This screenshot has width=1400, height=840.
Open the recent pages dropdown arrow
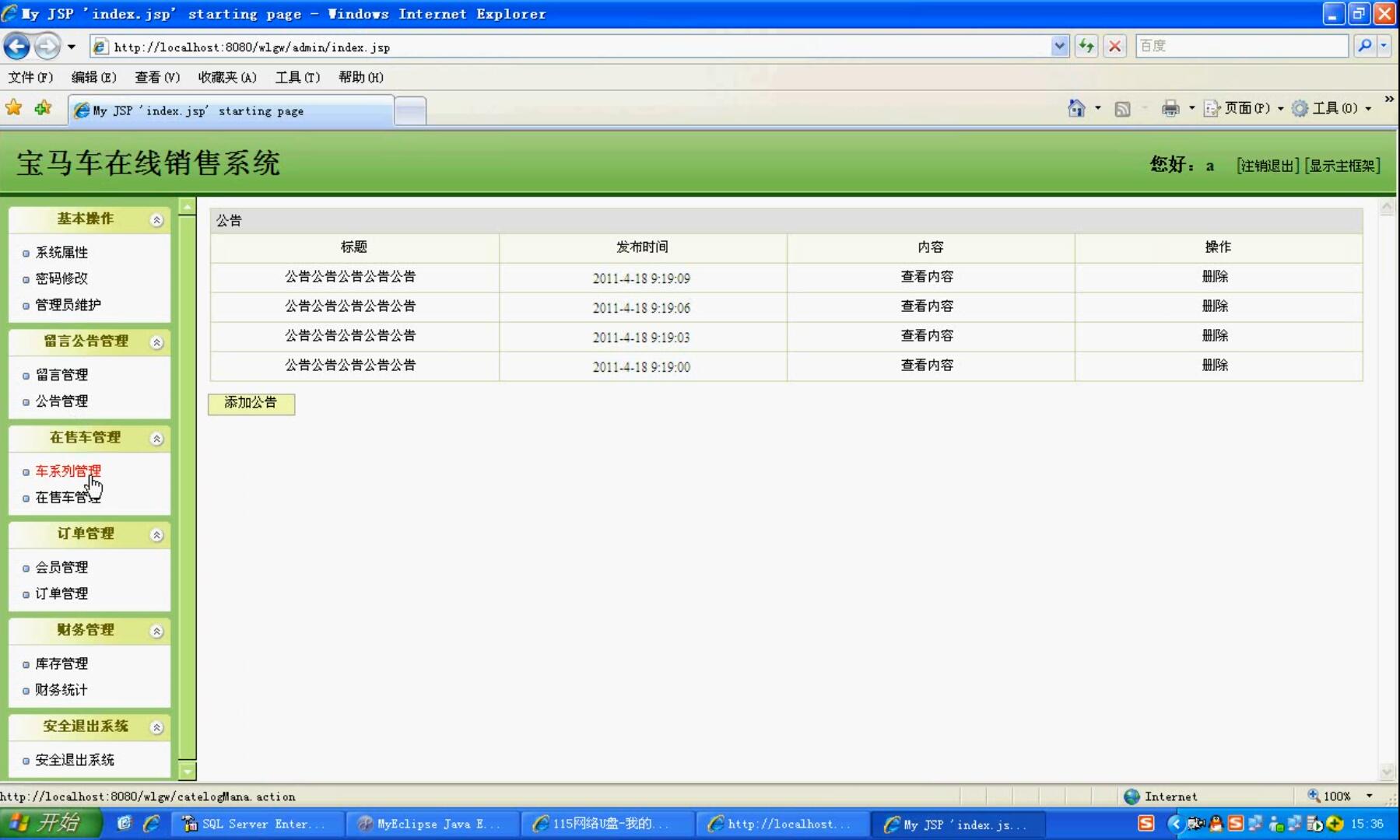point(72,47)
